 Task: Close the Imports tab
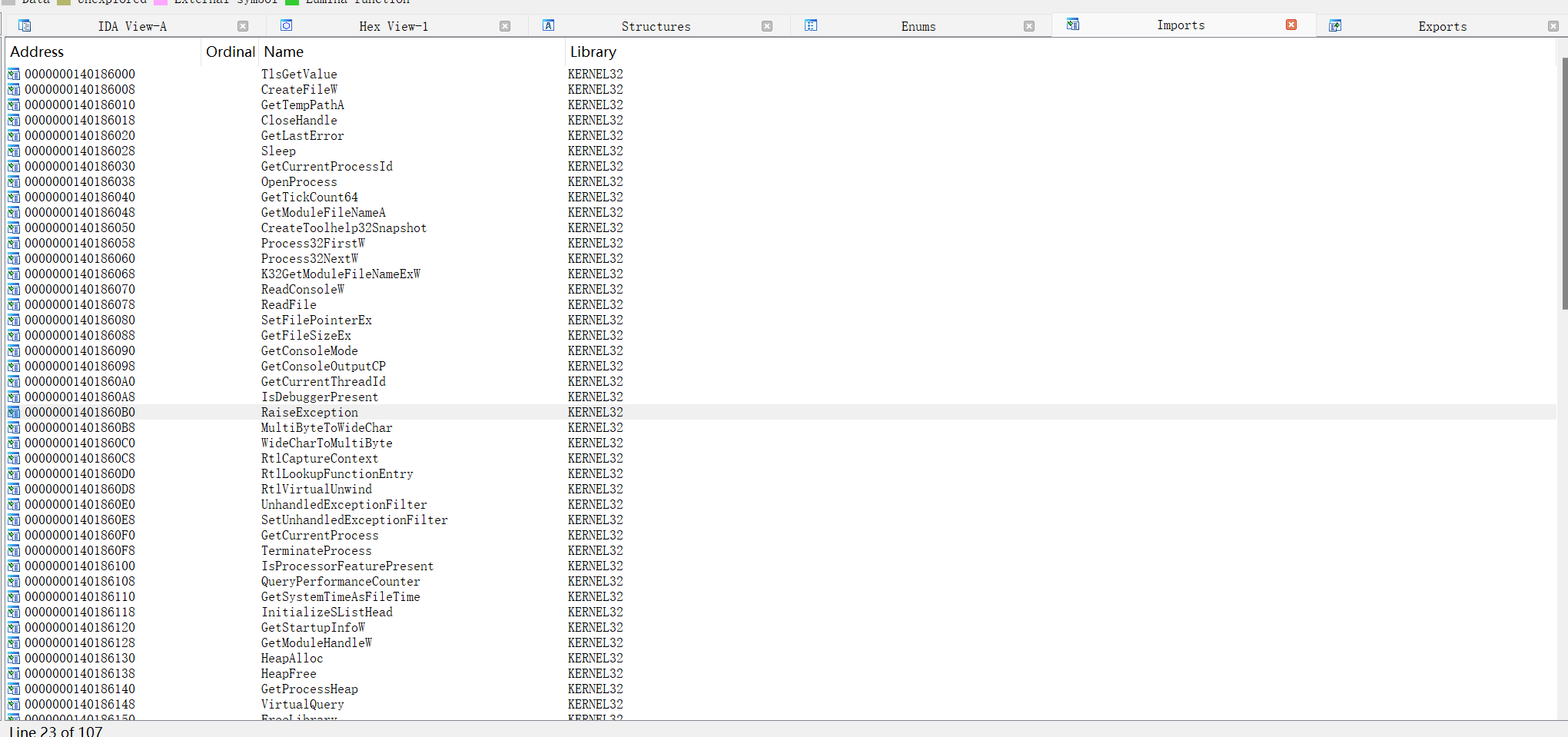tap(1291, 25)
